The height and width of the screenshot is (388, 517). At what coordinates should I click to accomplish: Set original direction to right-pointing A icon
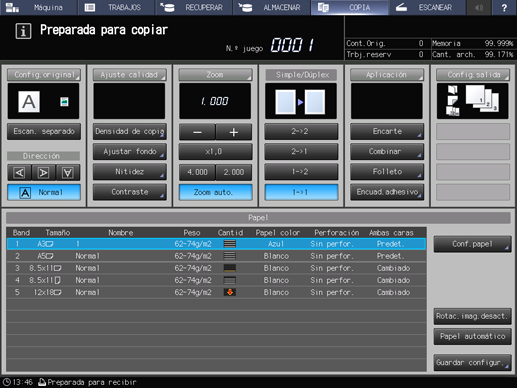[43, 173]
